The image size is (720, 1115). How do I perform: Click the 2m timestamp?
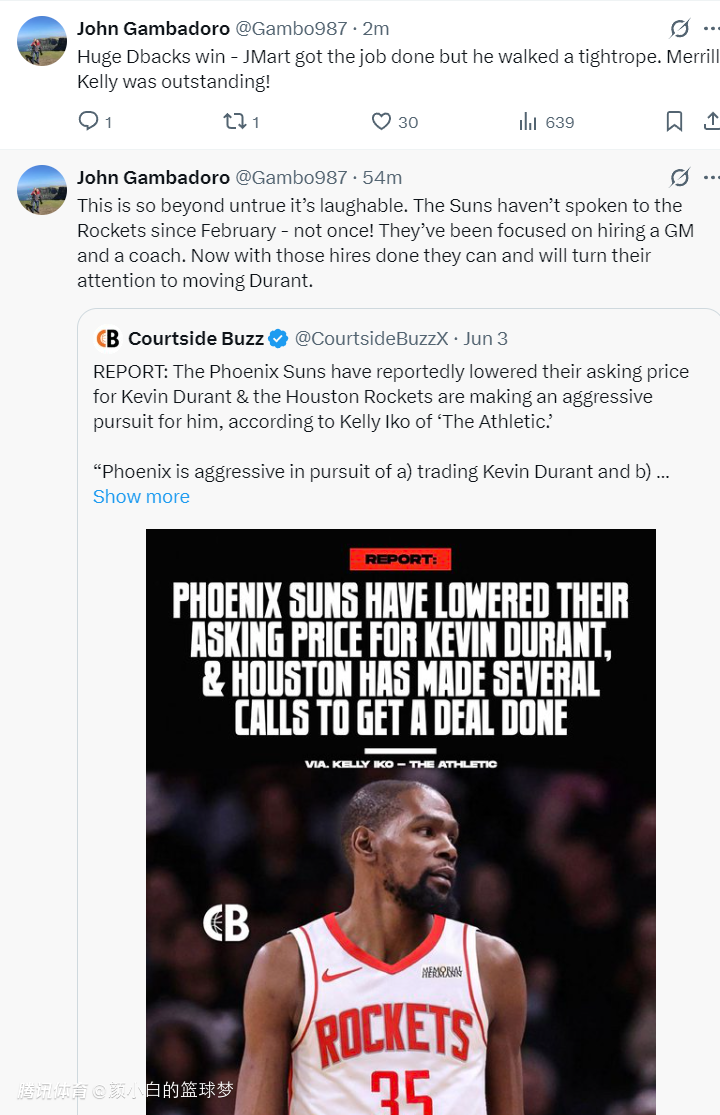tap(376, 28)
